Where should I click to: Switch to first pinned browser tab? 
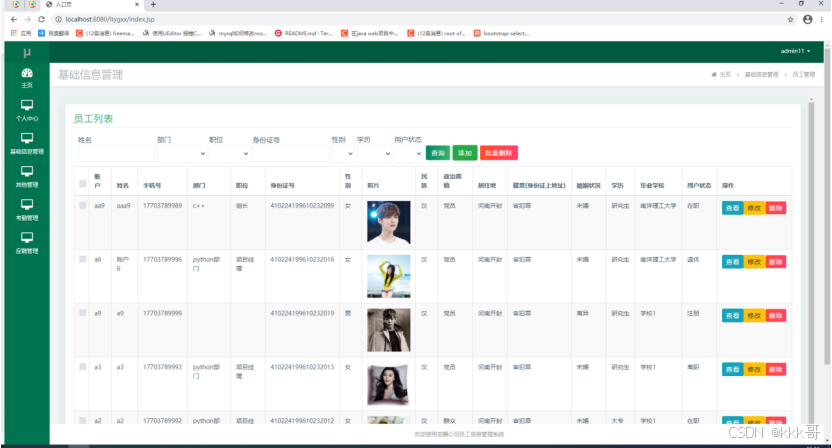tap(16, 4)
